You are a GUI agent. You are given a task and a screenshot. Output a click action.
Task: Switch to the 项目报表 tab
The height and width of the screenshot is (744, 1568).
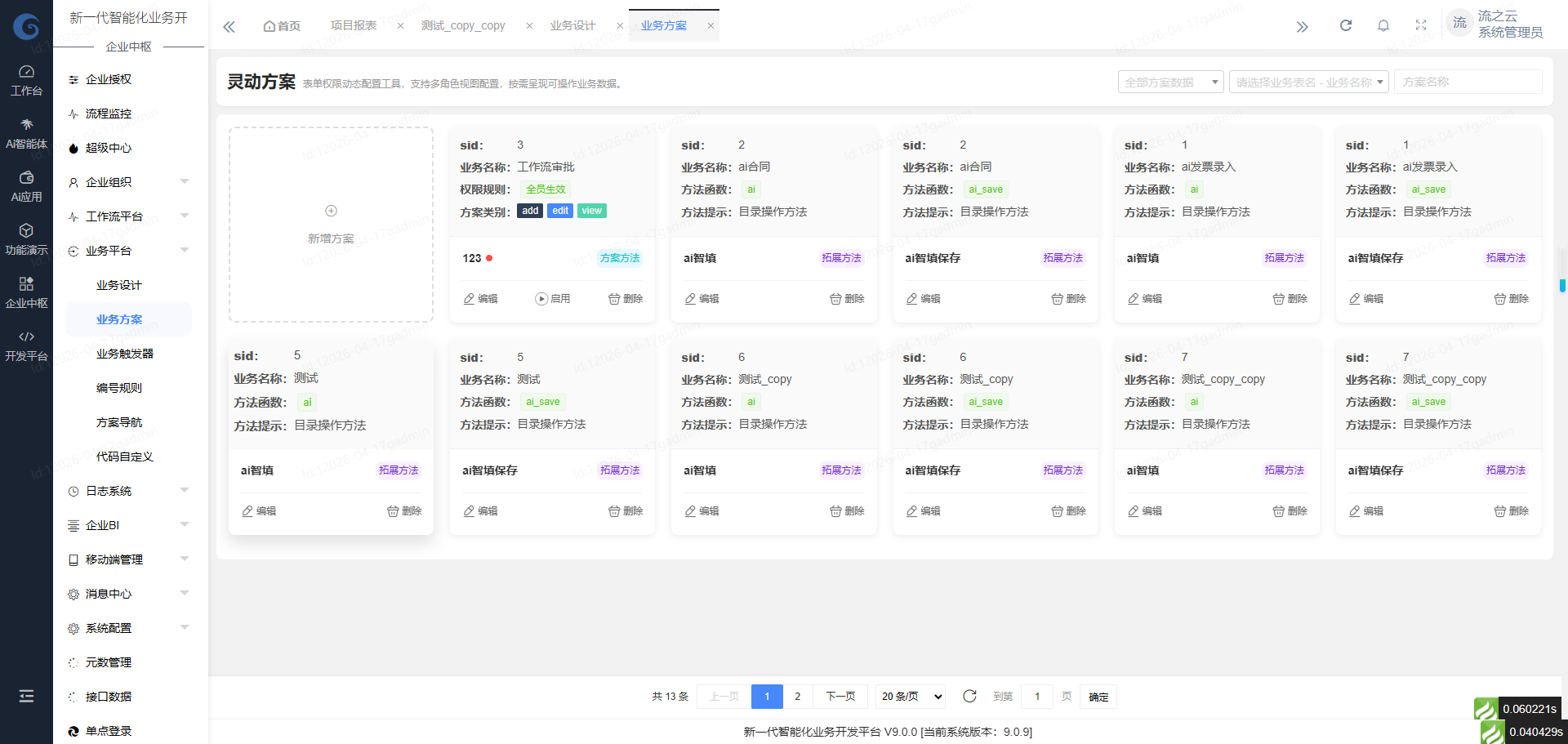pos(354,25)
